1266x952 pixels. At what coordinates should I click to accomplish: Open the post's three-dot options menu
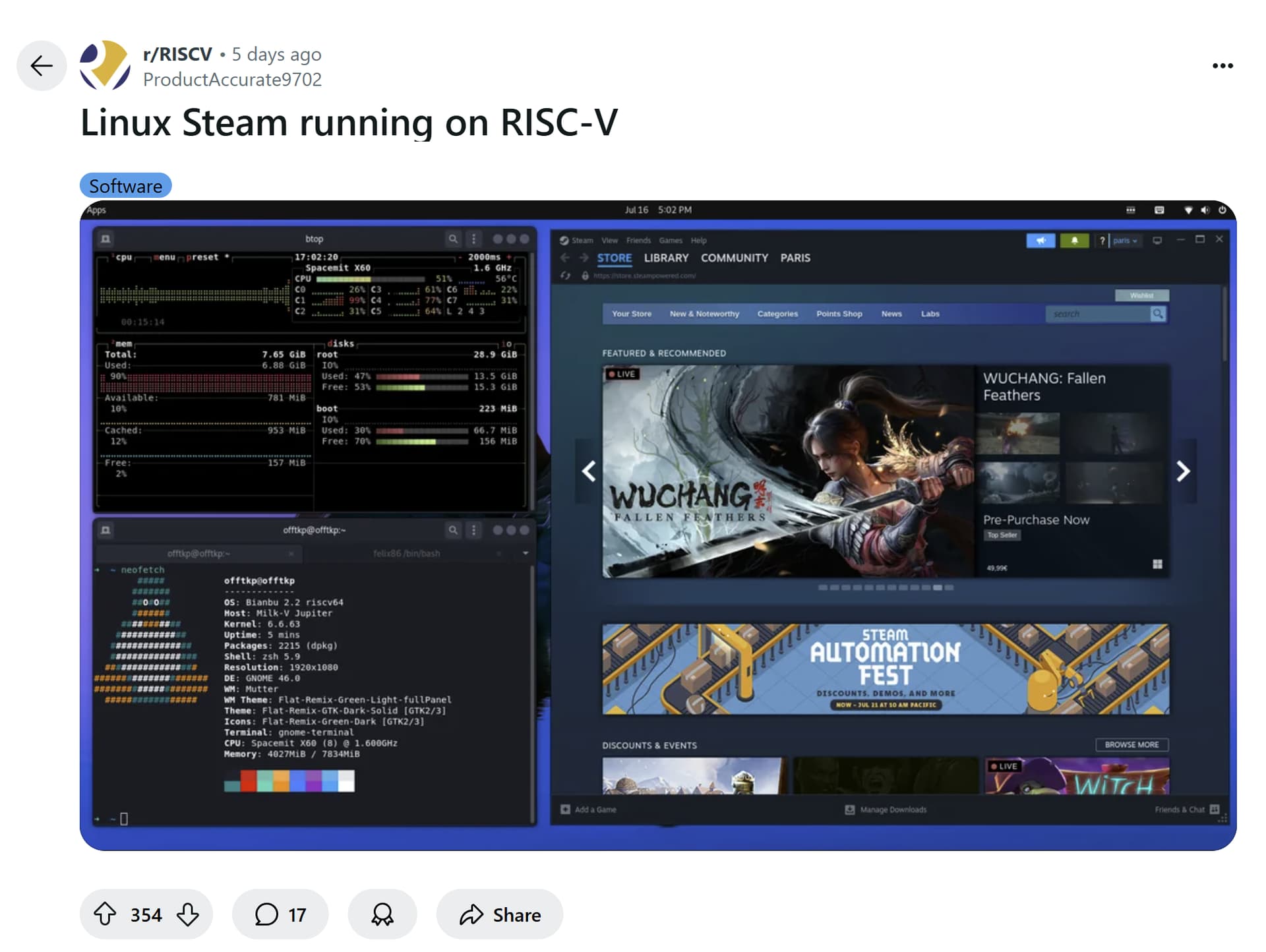tap(1222, 65)
